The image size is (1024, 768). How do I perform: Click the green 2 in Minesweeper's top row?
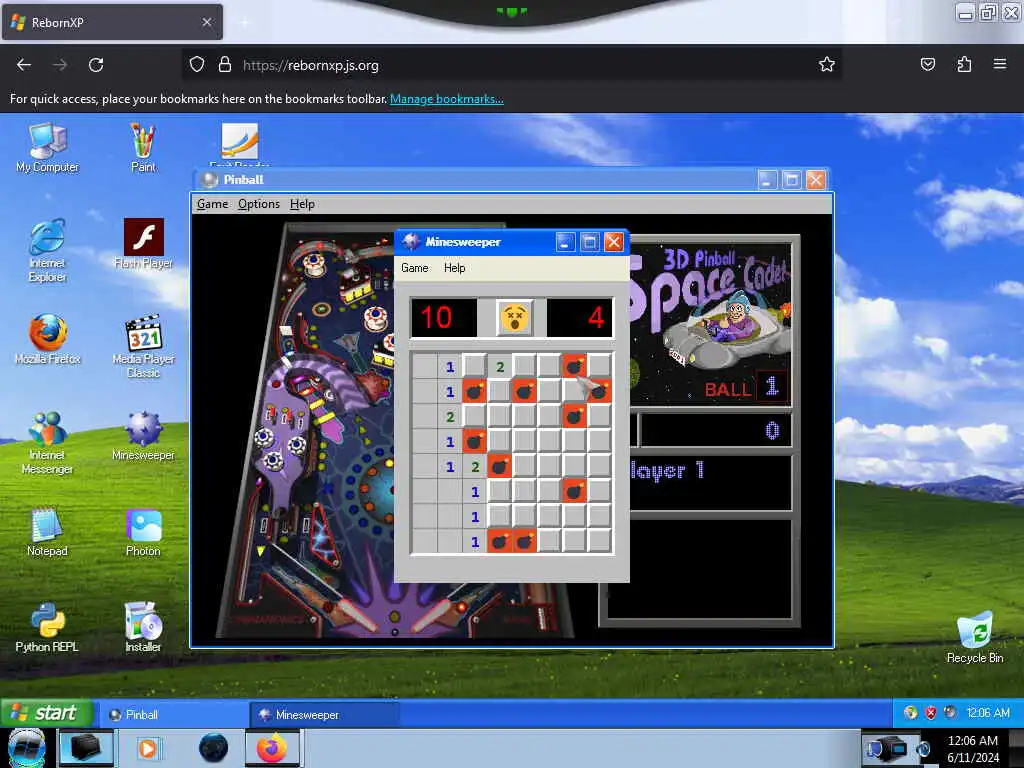pos(500,366)
